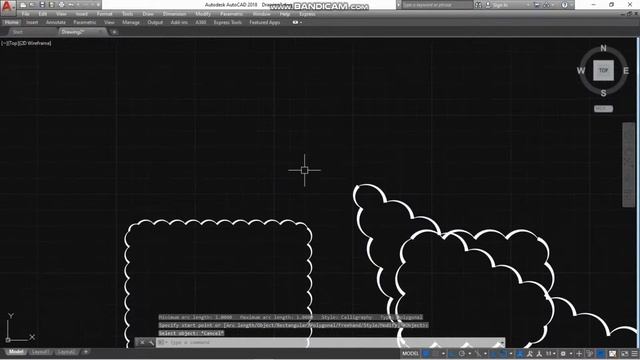Switch to the Express Tools ribbon tab

pos(228,22)
